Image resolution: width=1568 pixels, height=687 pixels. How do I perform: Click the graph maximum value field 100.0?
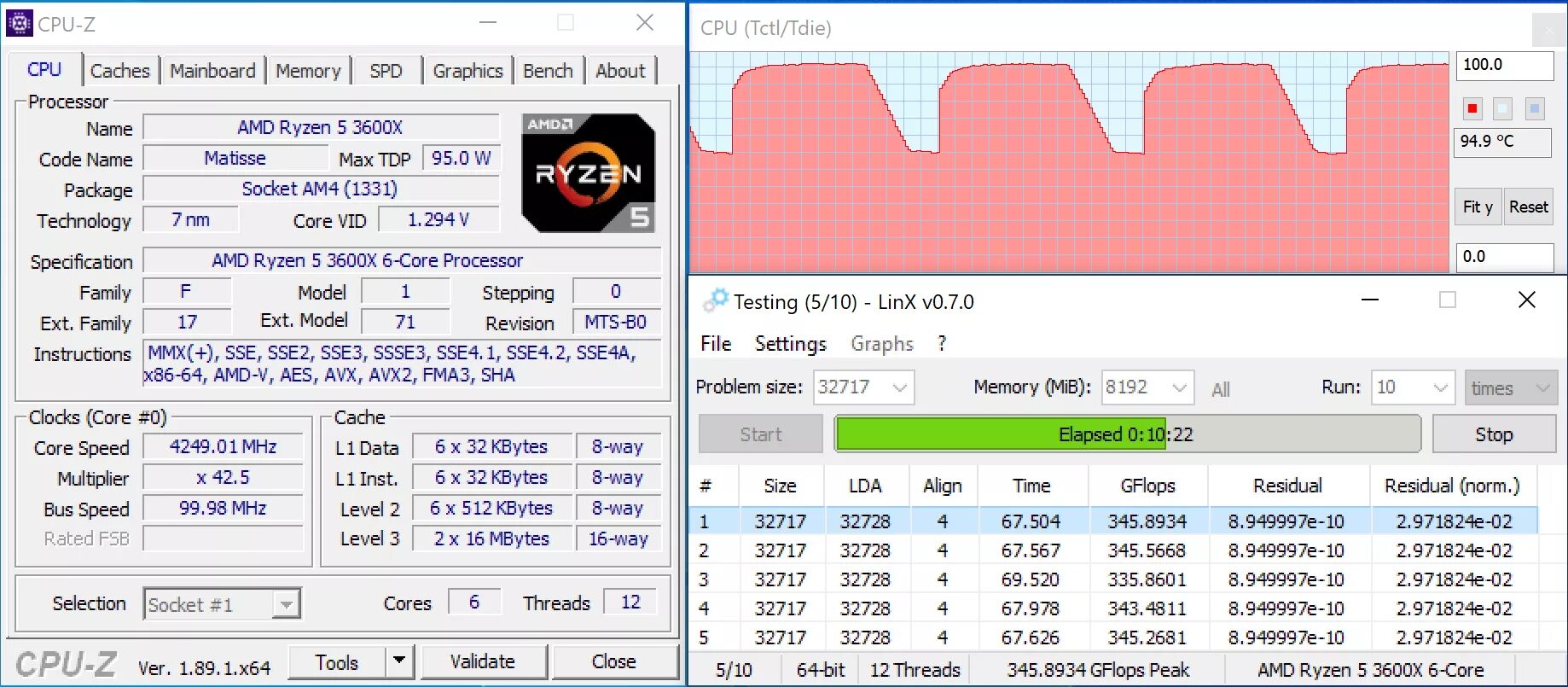click(1505, 65)
